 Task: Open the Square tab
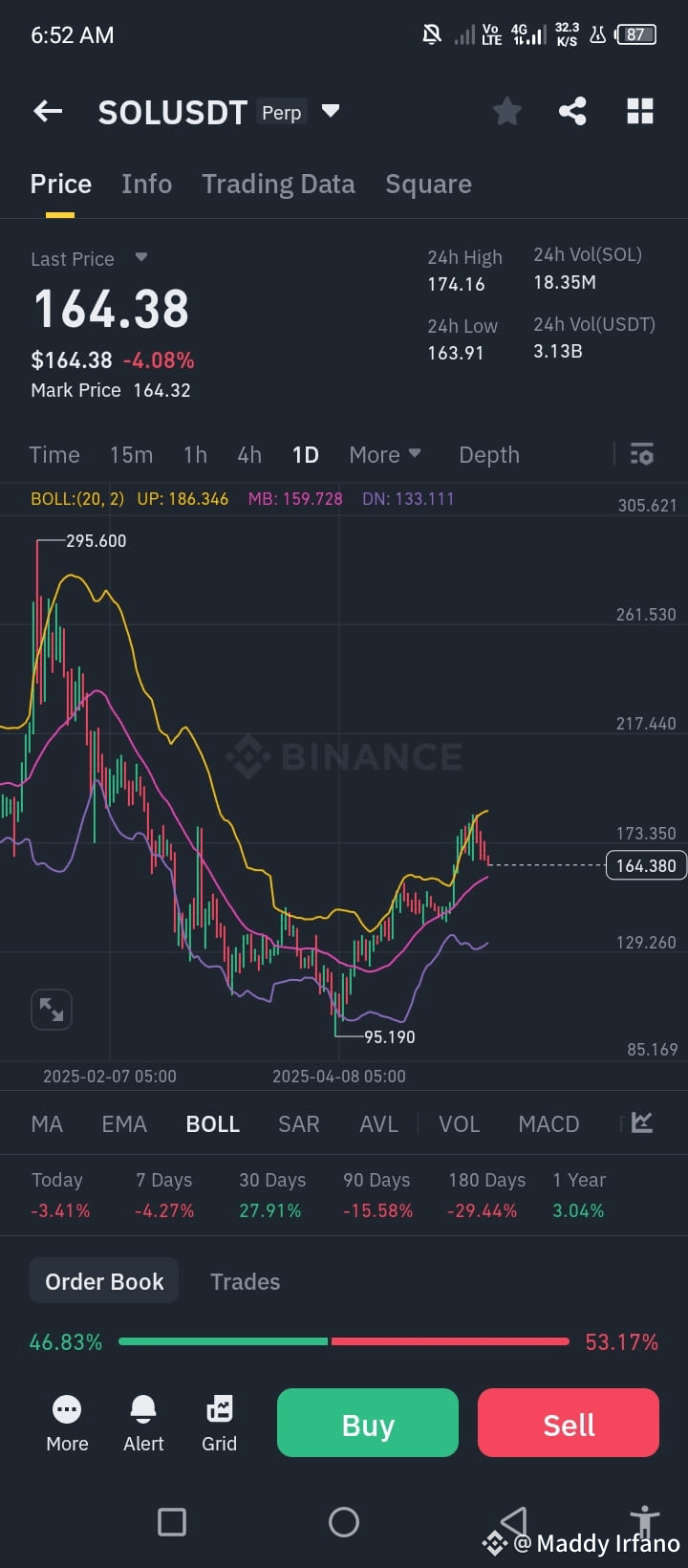pos(428,184)
